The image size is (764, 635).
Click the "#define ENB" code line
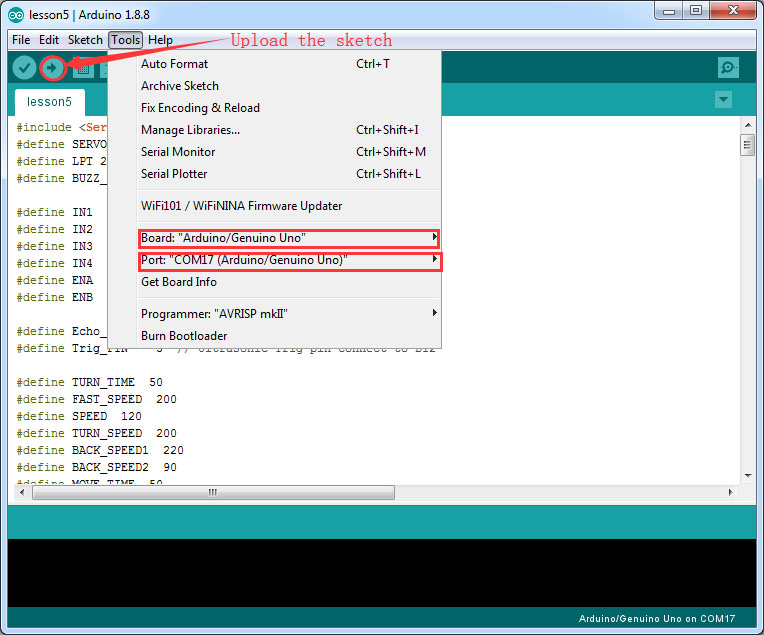pyautogui.click(x=55, y=297)
